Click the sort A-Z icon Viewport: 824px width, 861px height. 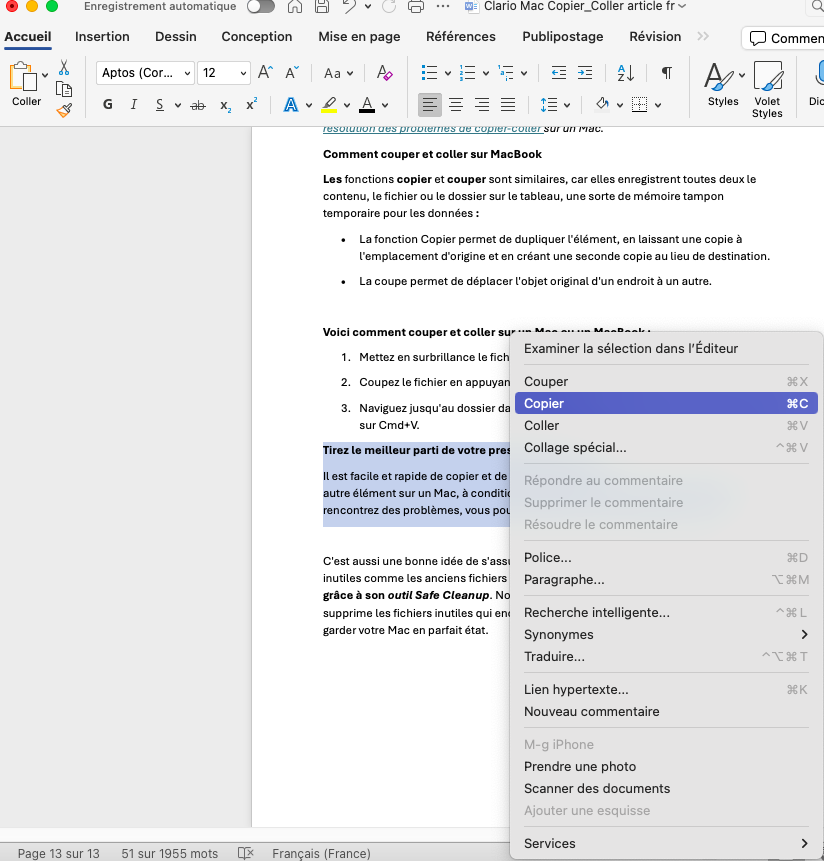[626, 72]
